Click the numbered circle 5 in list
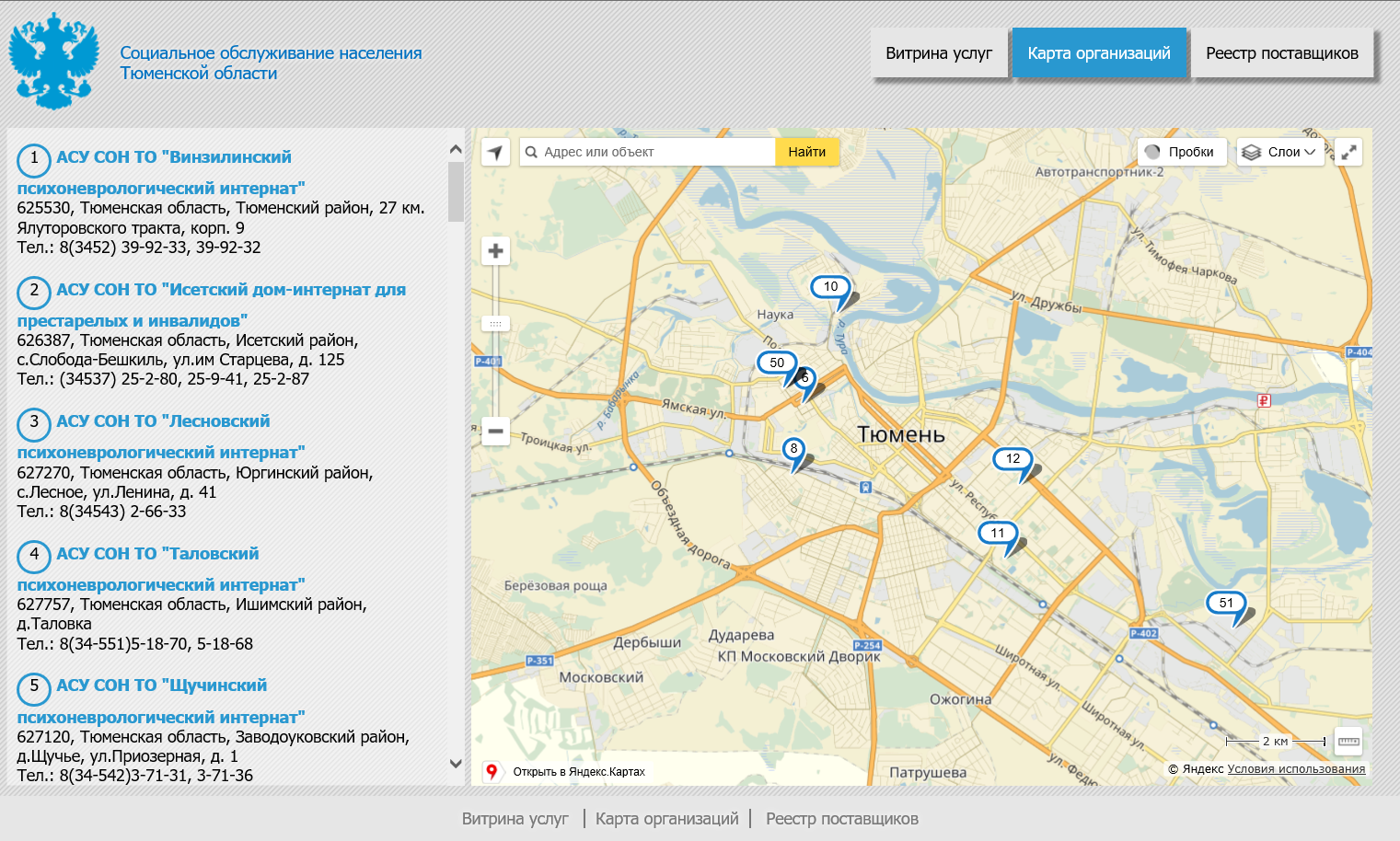Viewport: 1400px width, 841px height. 34,687
